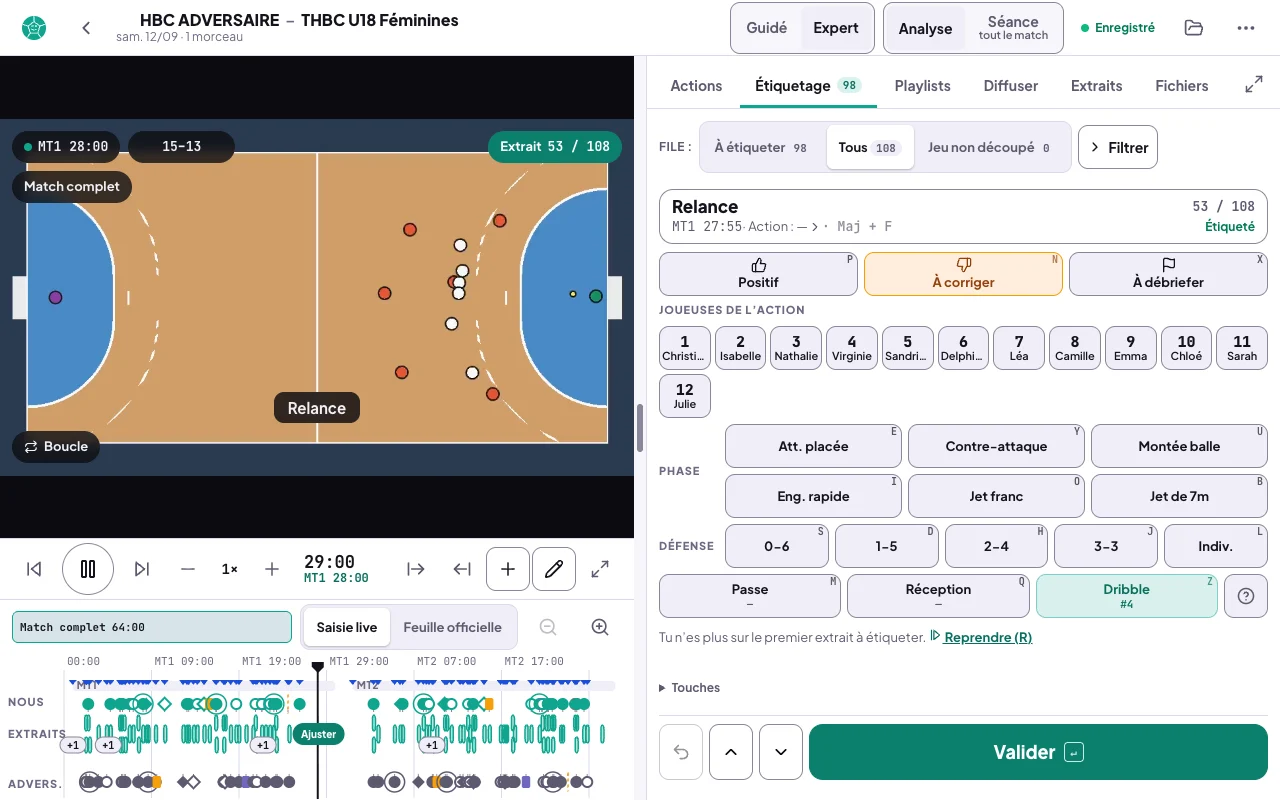Switch to Expert mode
1280x800 pixels.
coord(836,28)
